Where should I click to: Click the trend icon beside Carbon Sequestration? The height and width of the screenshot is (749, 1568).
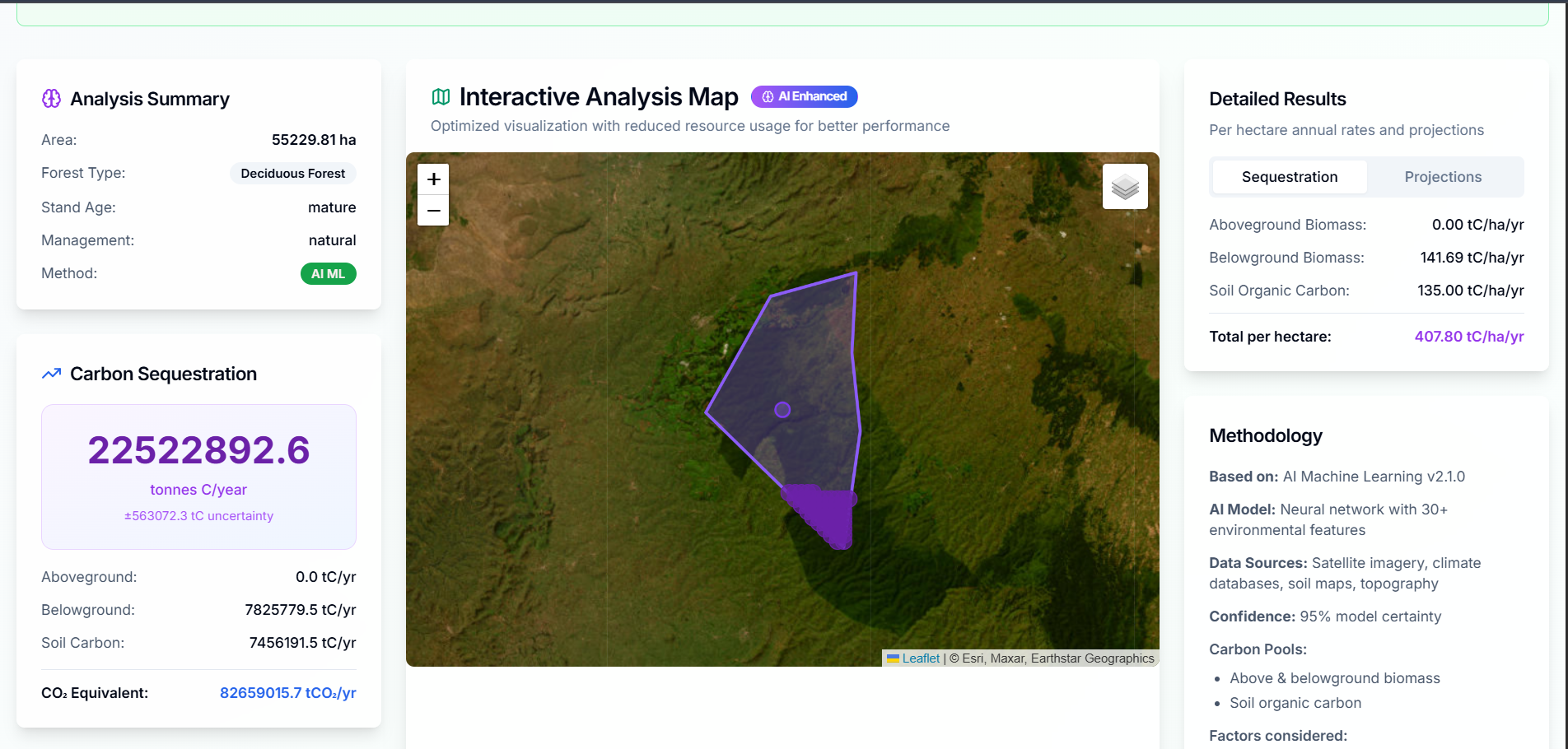(x=51, y=374)
